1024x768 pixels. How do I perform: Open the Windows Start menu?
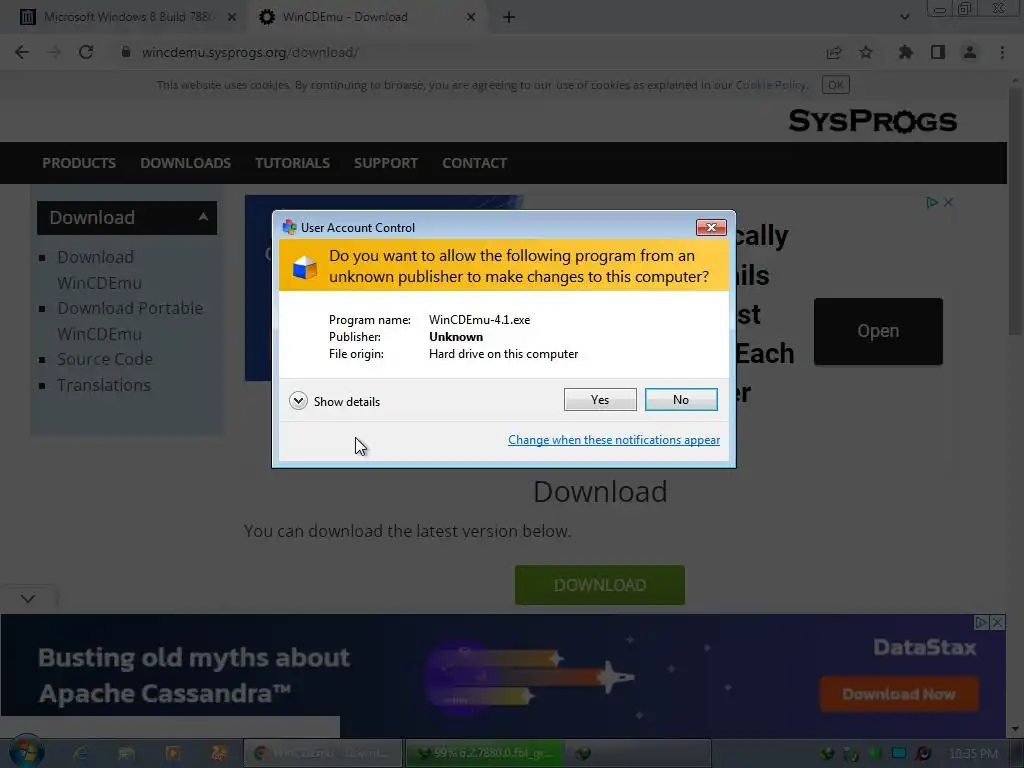click(25, 753)
